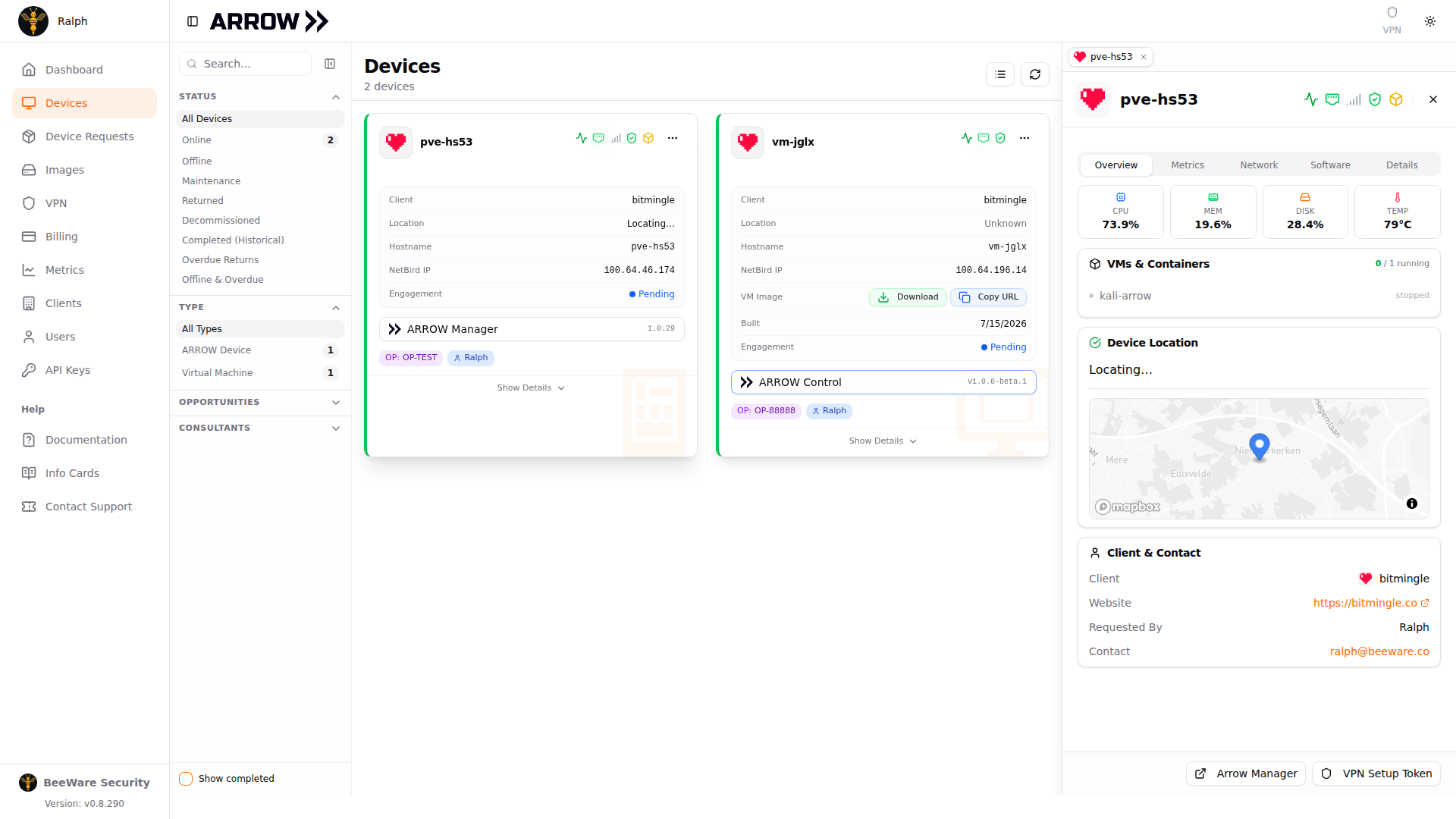Click the OP: OP-TEST tag

[x=411, y=358]
